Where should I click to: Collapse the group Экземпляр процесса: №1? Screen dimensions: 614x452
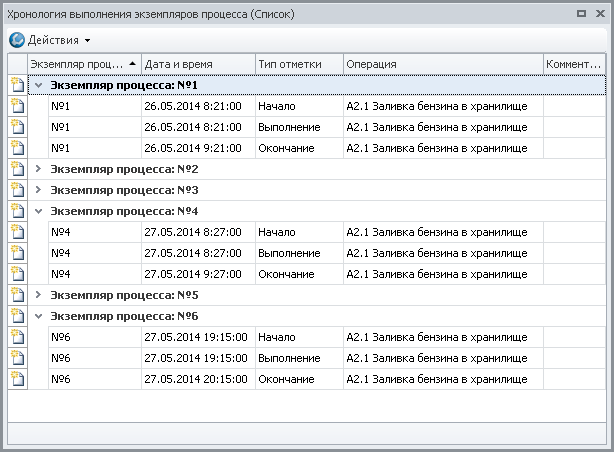point(39,85)
